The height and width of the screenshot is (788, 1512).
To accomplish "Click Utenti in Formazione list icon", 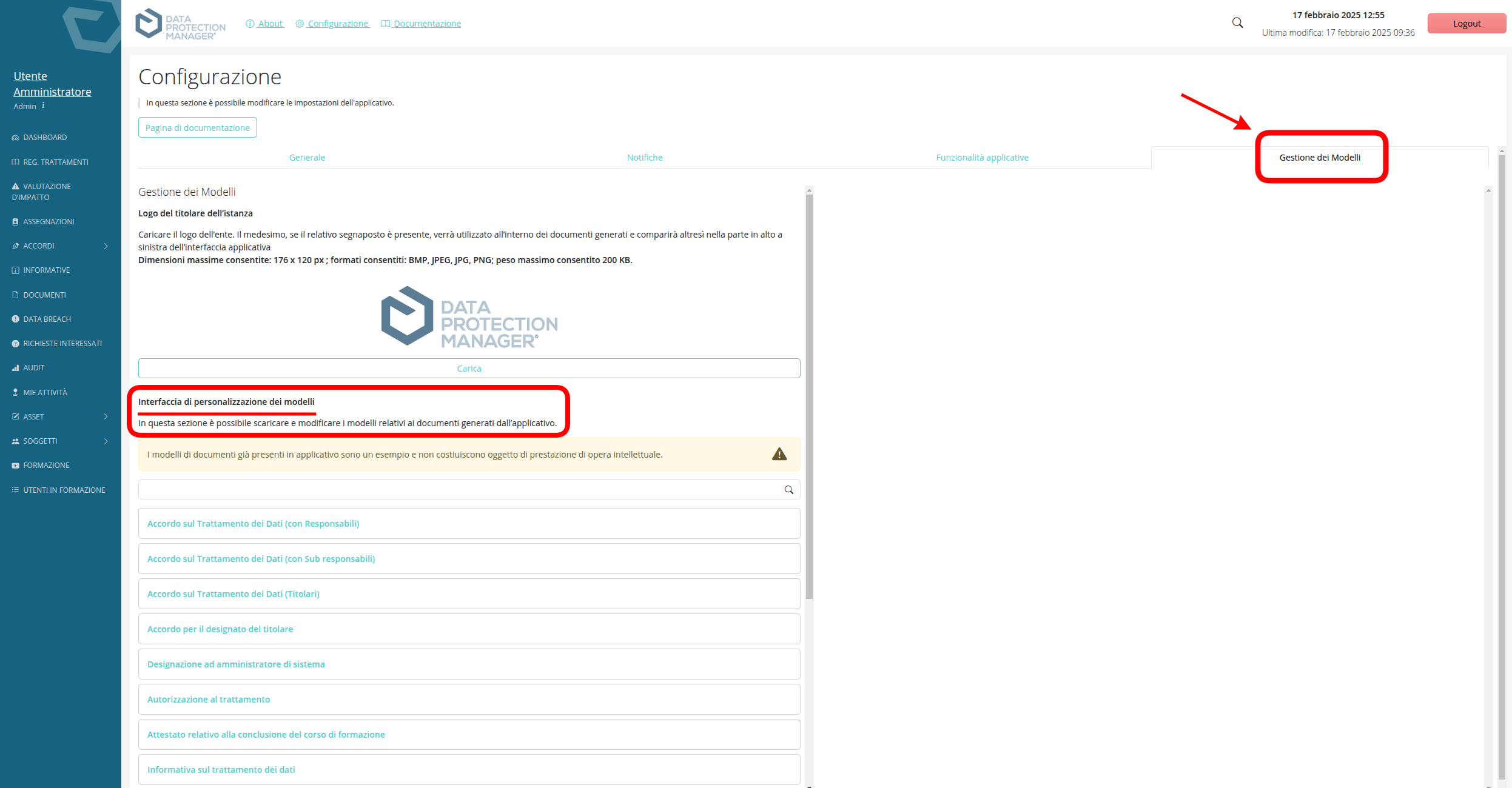I will [15, 490].
